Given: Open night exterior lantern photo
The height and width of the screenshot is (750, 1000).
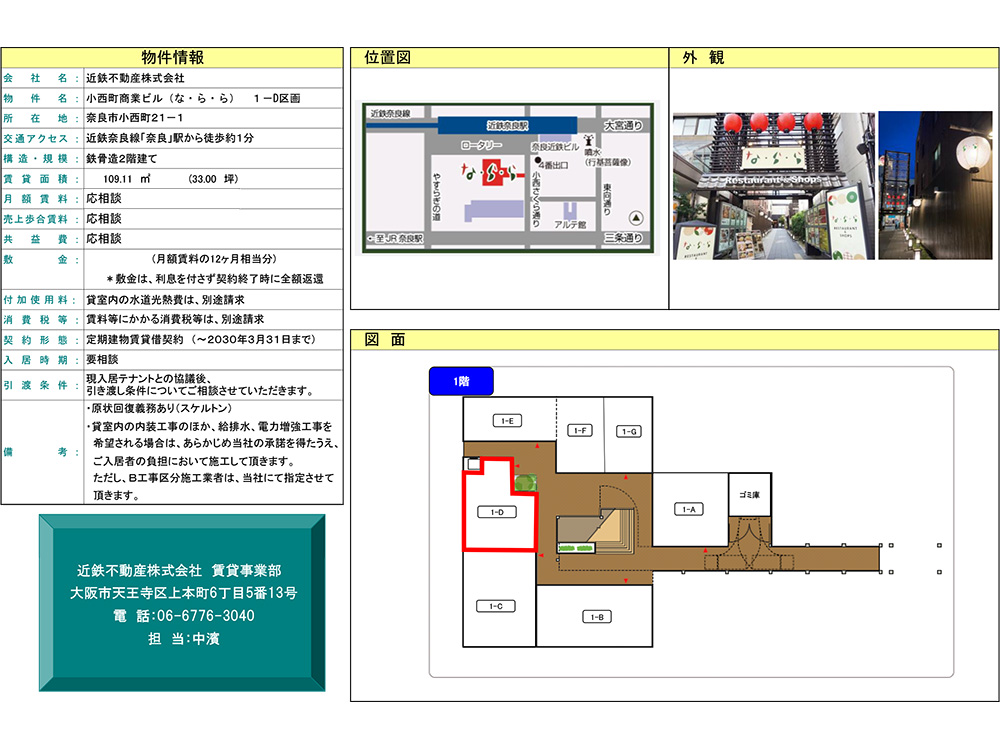Looking at the screenshot, I should (936, 185).
